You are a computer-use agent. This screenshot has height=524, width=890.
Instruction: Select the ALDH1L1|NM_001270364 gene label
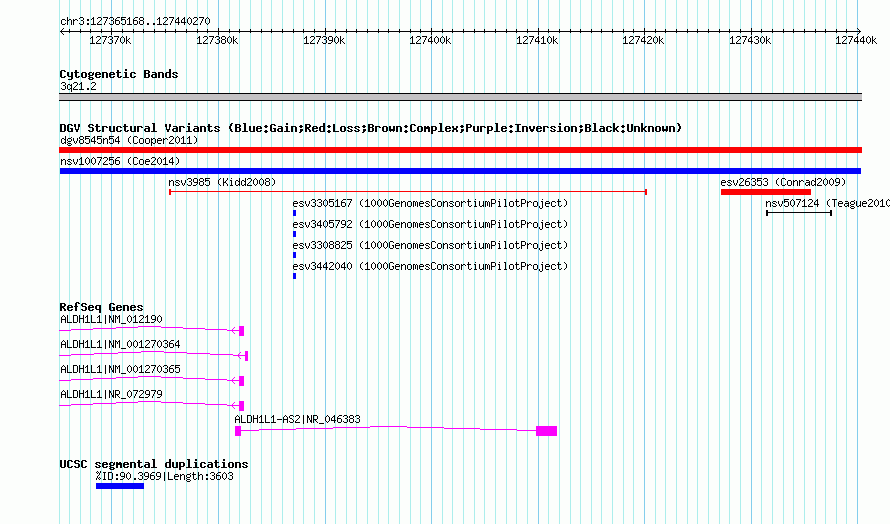[120, 344]
